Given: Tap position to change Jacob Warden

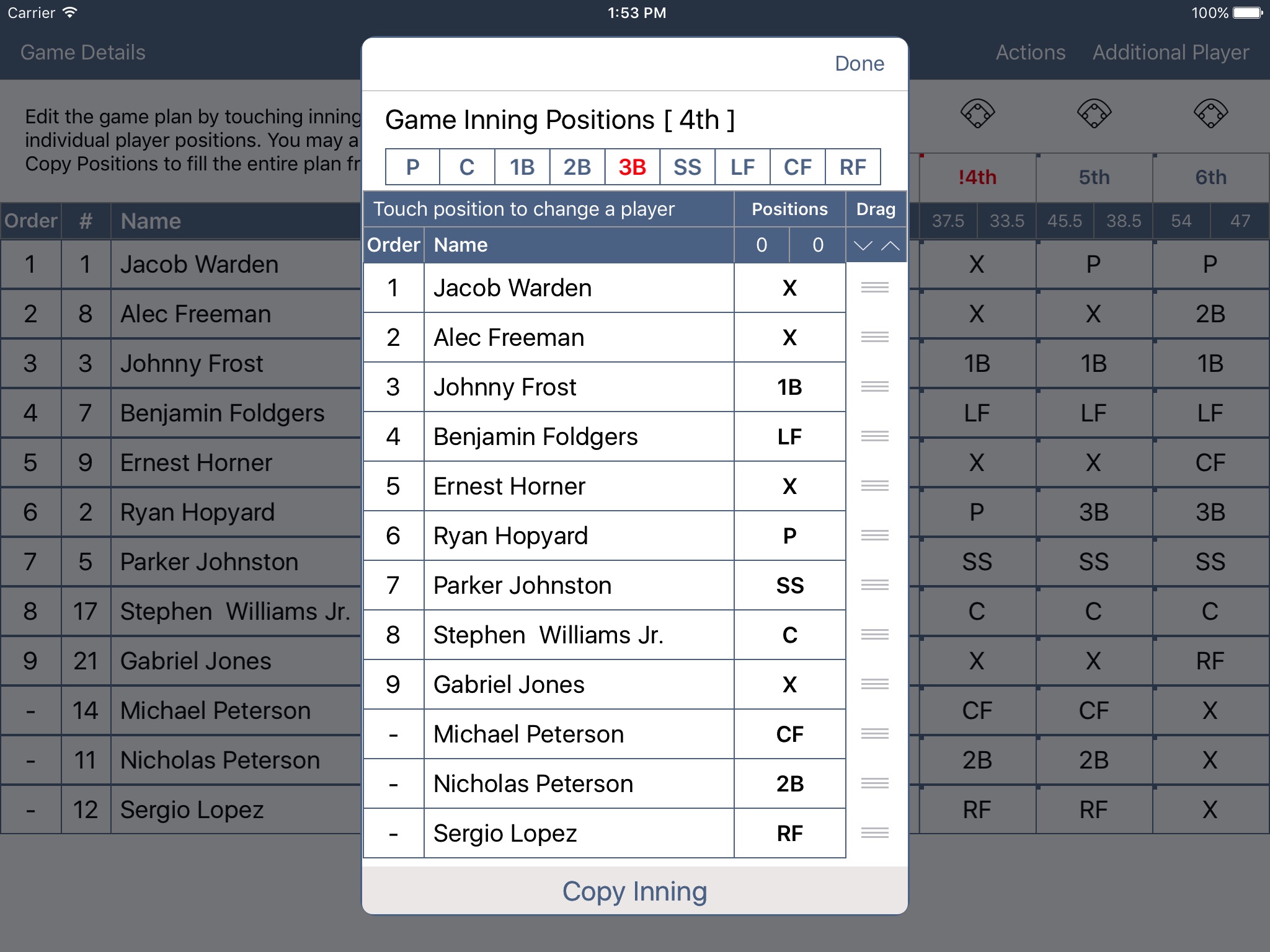Looking at the screenshot, I should 788,289.
